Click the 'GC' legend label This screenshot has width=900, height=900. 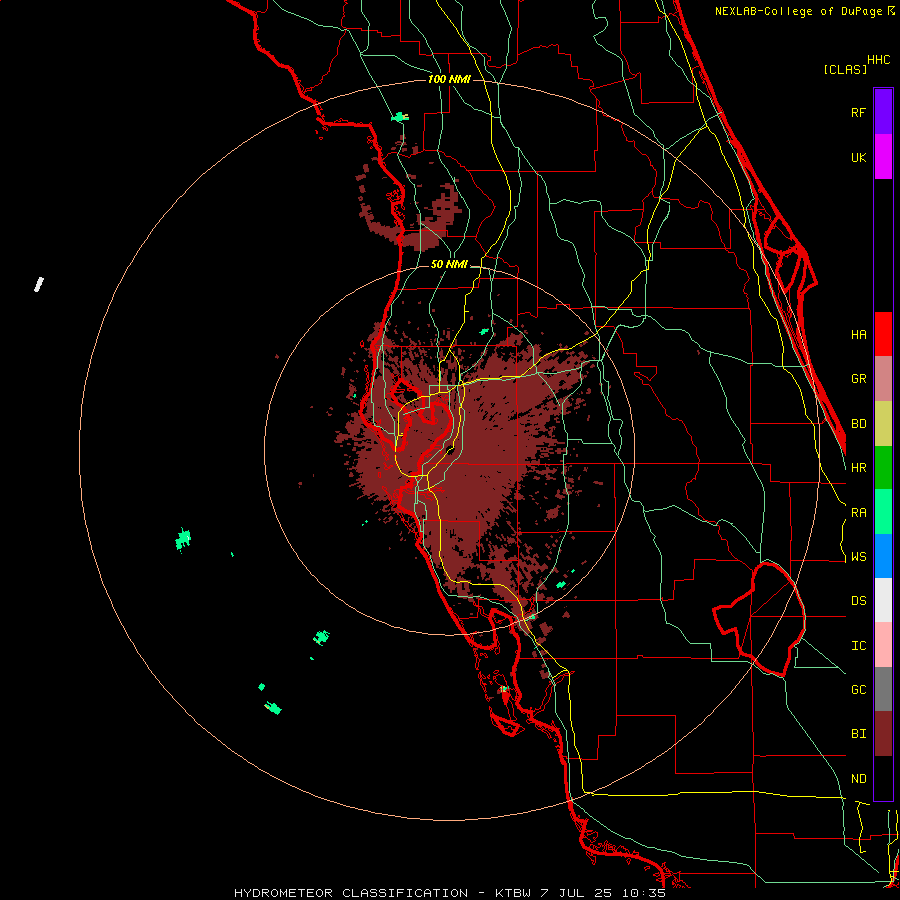858,690
